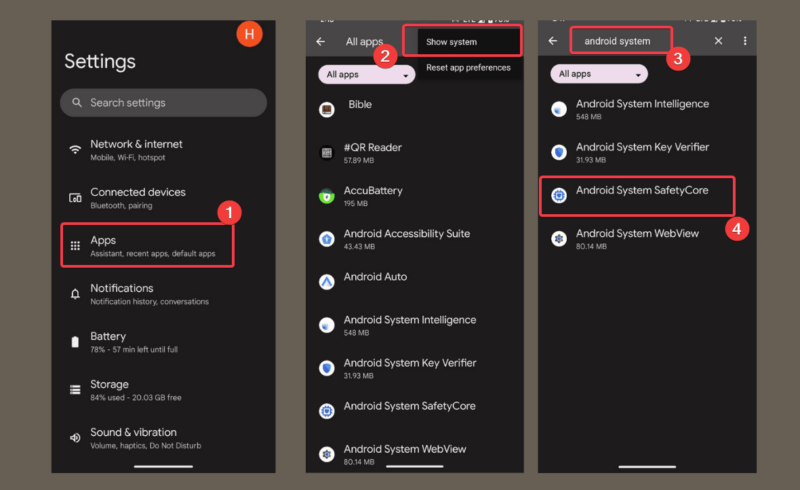Open Notifications settings

pyautogui.click(x=163, y=294)
